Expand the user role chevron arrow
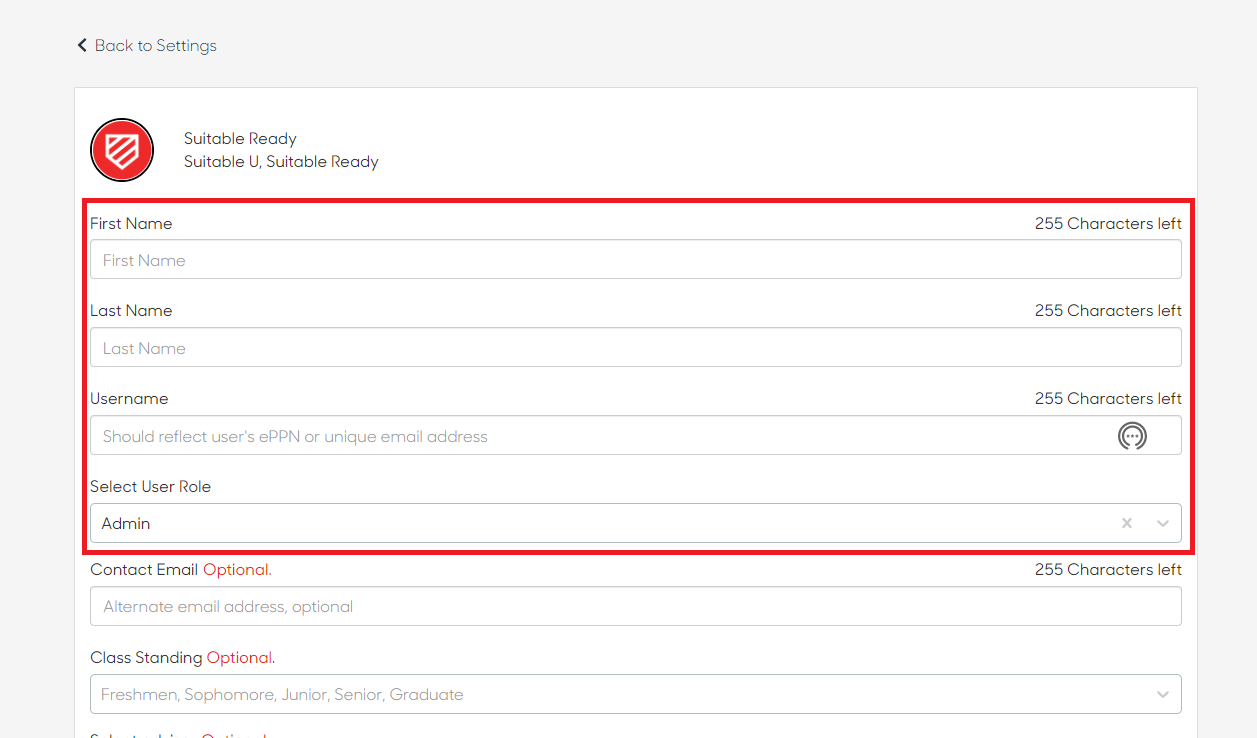The image size is (1257, 738). tap(1163, 523)
